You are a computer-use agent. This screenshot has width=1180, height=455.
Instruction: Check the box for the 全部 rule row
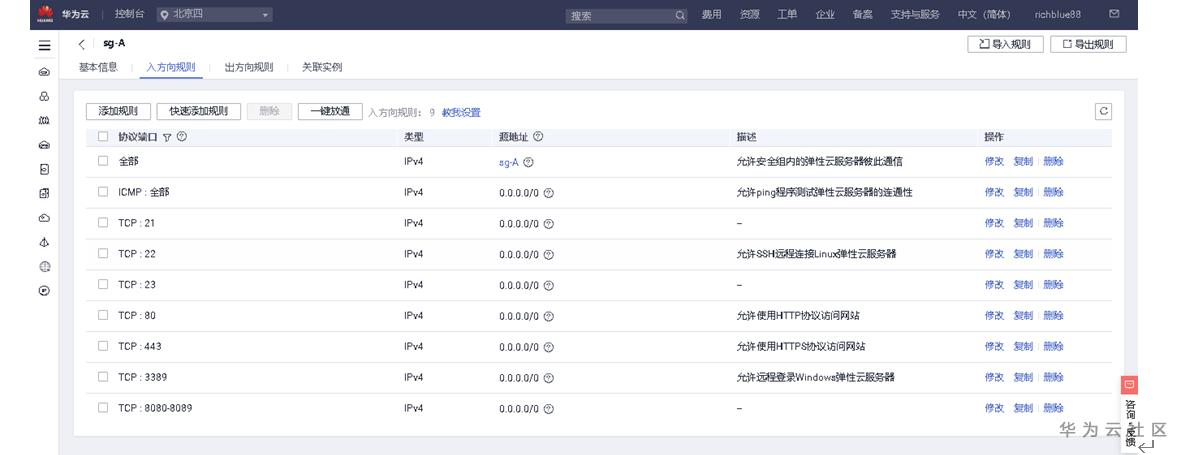click(103, 161)
